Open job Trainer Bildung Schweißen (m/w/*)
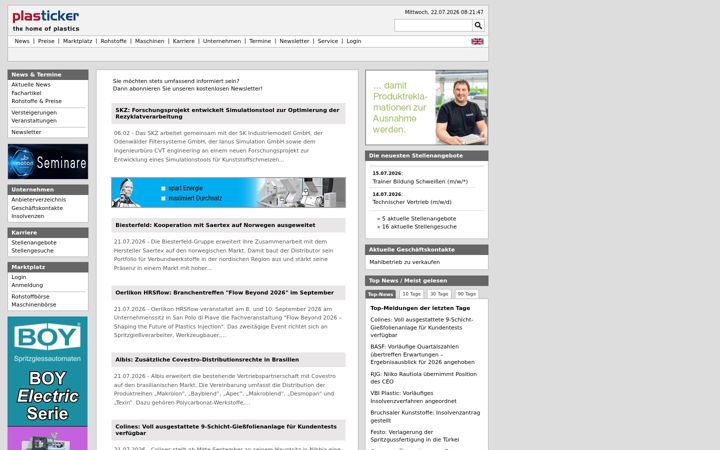Image resolution: width=720 pixels, height=450 pixels. coord(420,182)
